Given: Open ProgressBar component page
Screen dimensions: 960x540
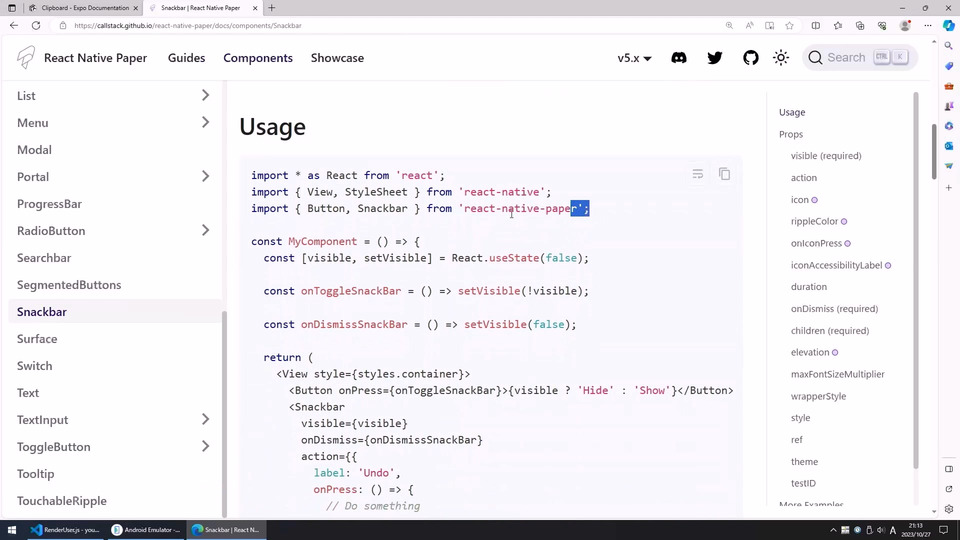Looking at the screenshot, I should point(49,203).
